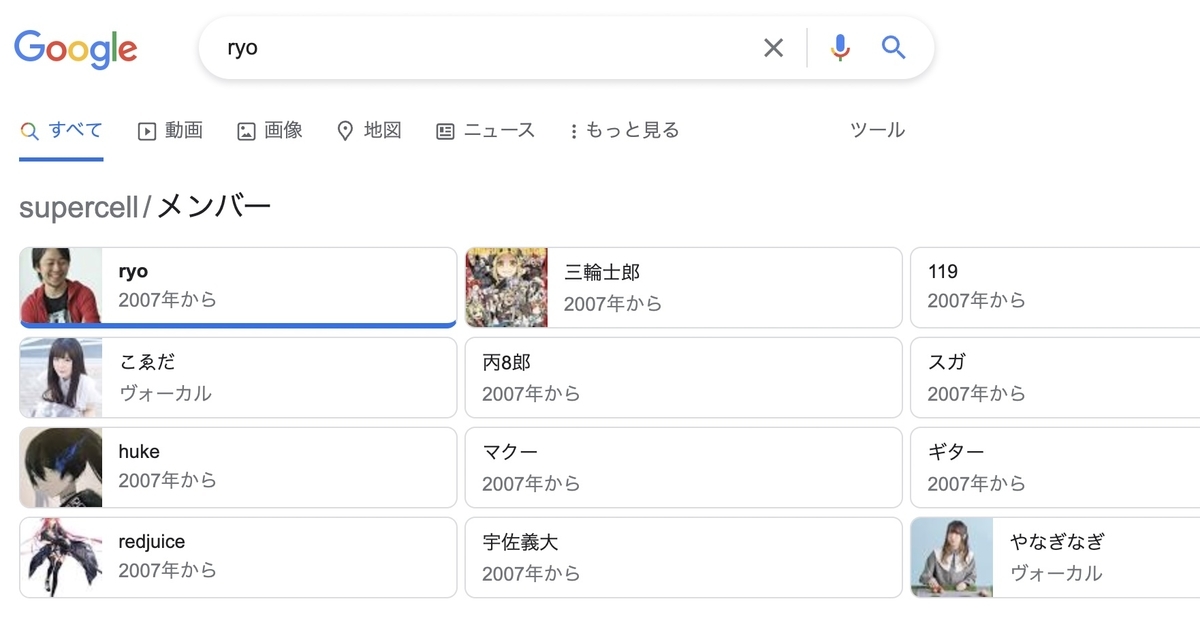Click the やなぎなぎ photo thumbnail

[x=952, y=557]
